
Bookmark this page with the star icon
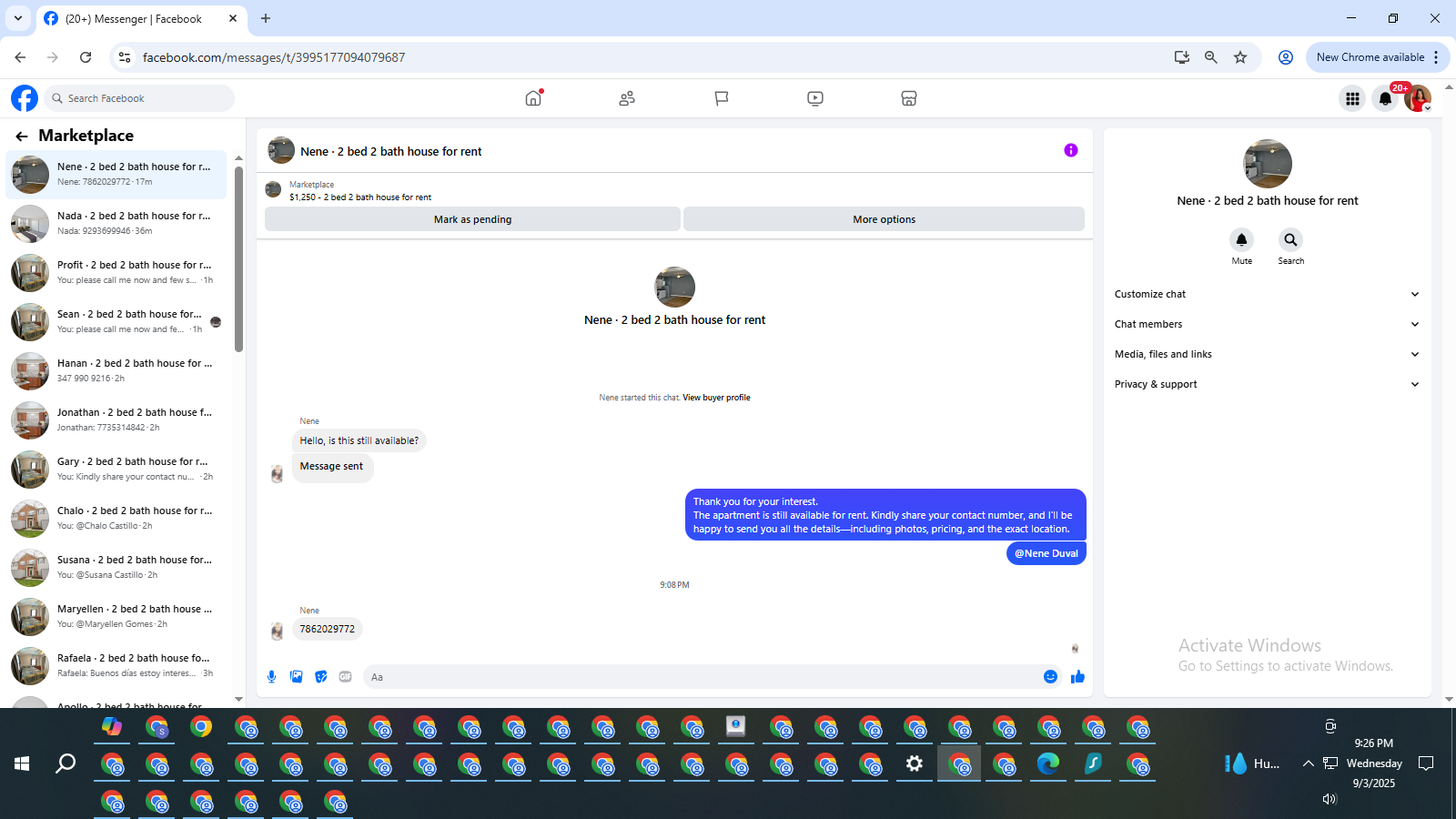coord(1240,57)
